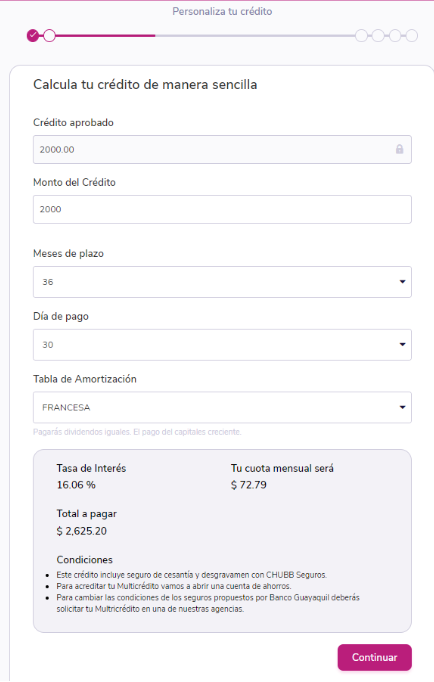Expand Tabla de Amortización dropdown arrow

pos(402,407)
